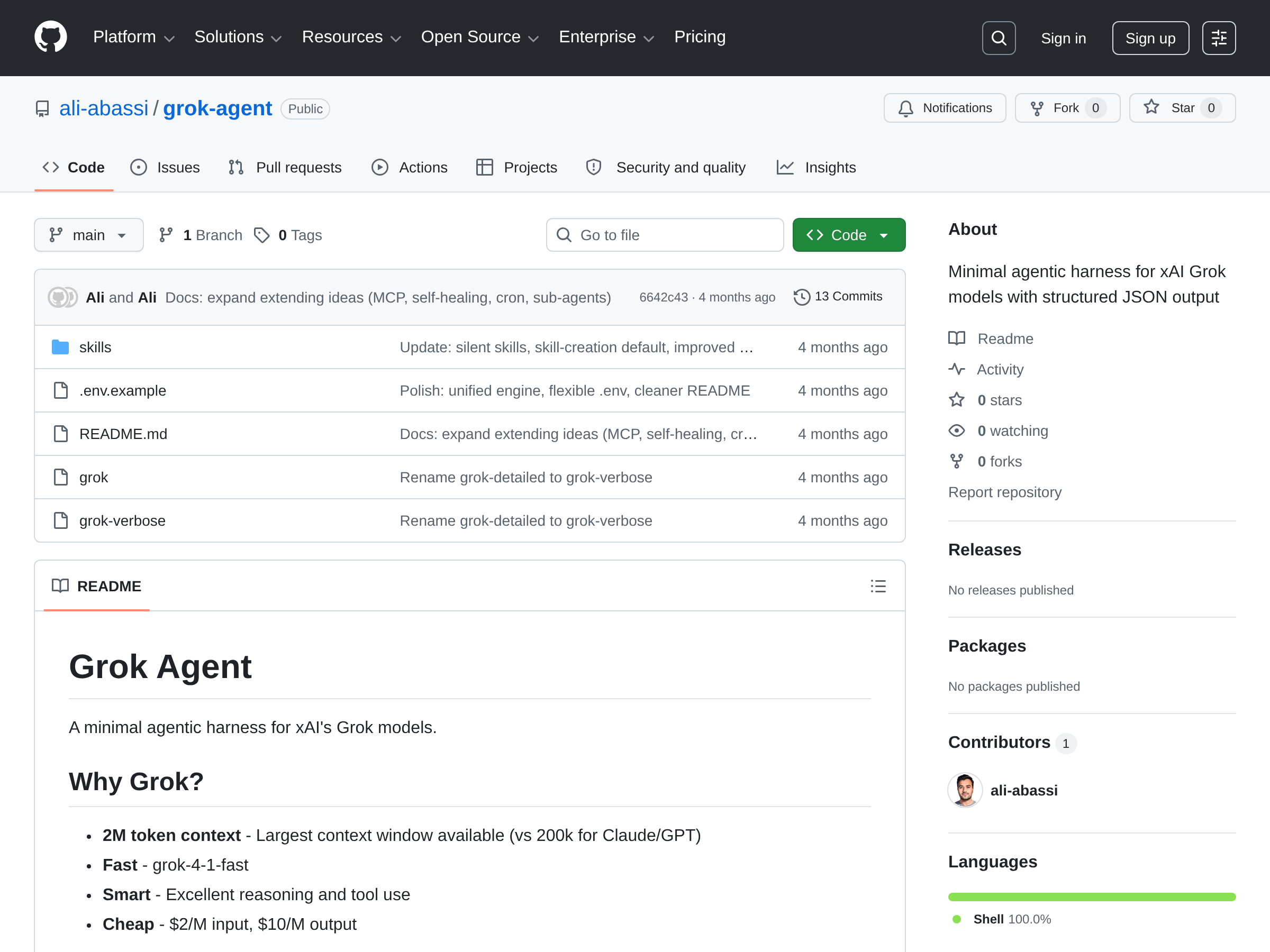The width and height of the screenshot is (1270, 952).
Task: Open the ali-abassi owner link
Action: tap(104, 108)
